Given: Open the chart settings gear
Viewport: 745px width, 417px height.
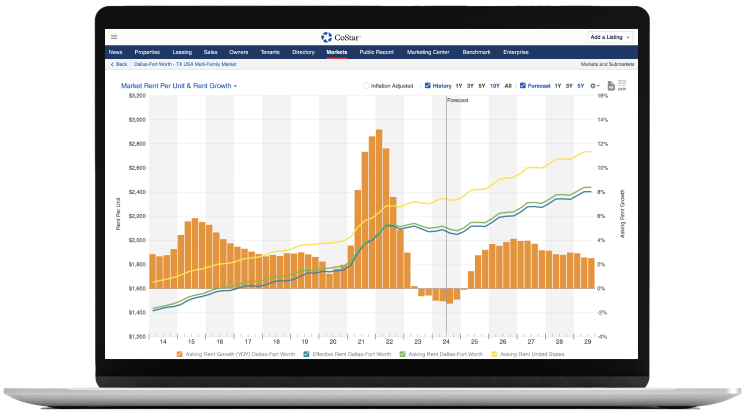Looking at the screenshot, I should pyautogui.click(x=594, y=86).
